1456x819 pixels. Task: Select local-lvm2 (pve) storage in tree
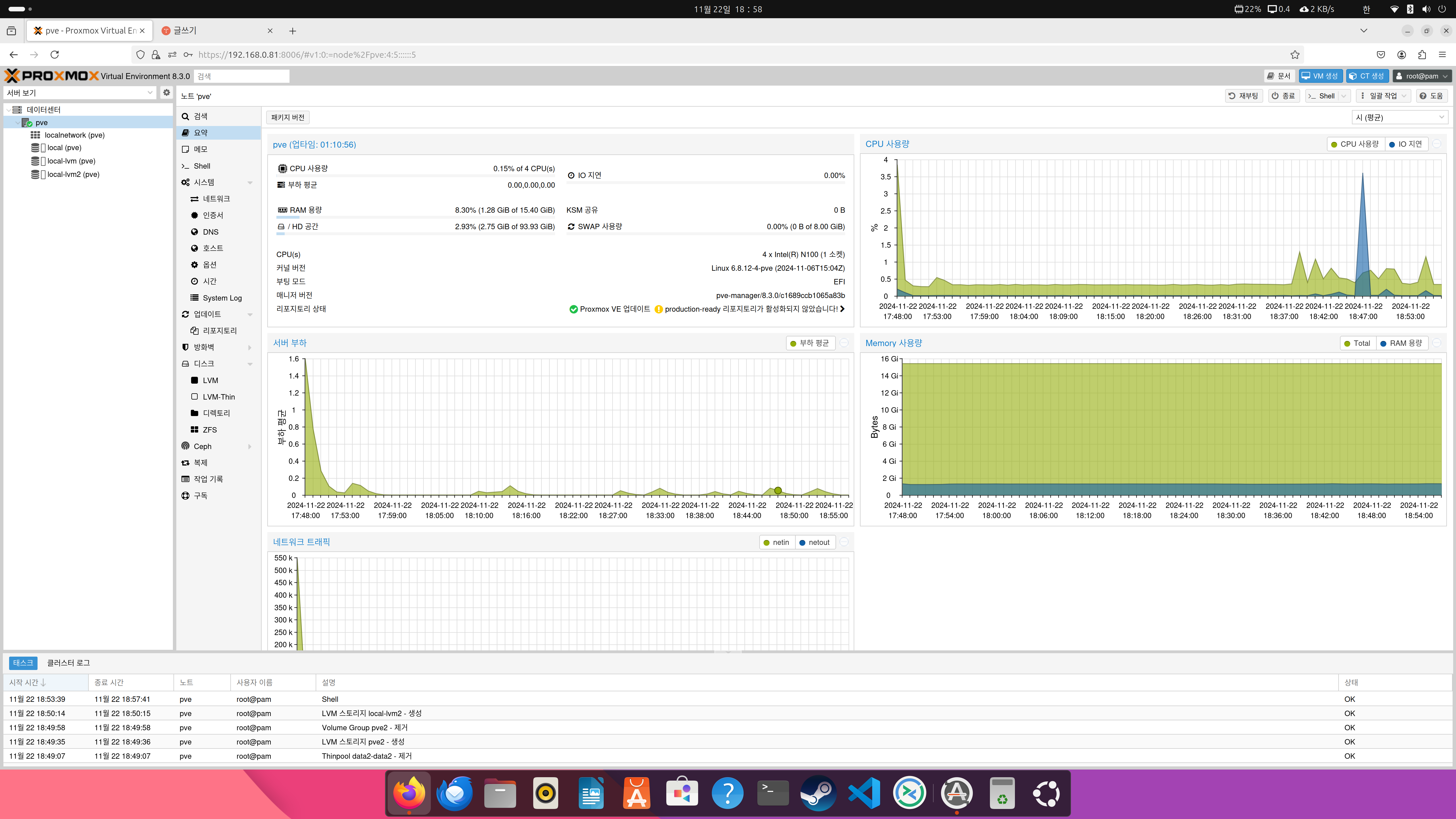tap(73, 174)
